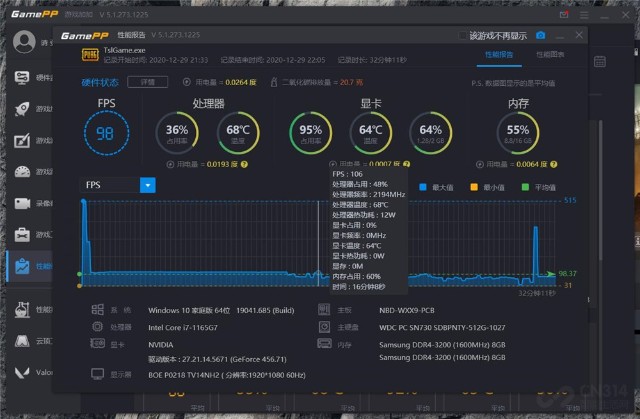Select the active performance chart sidebar icon
This screenshot has width=640, height=419.
pos(21,266)
